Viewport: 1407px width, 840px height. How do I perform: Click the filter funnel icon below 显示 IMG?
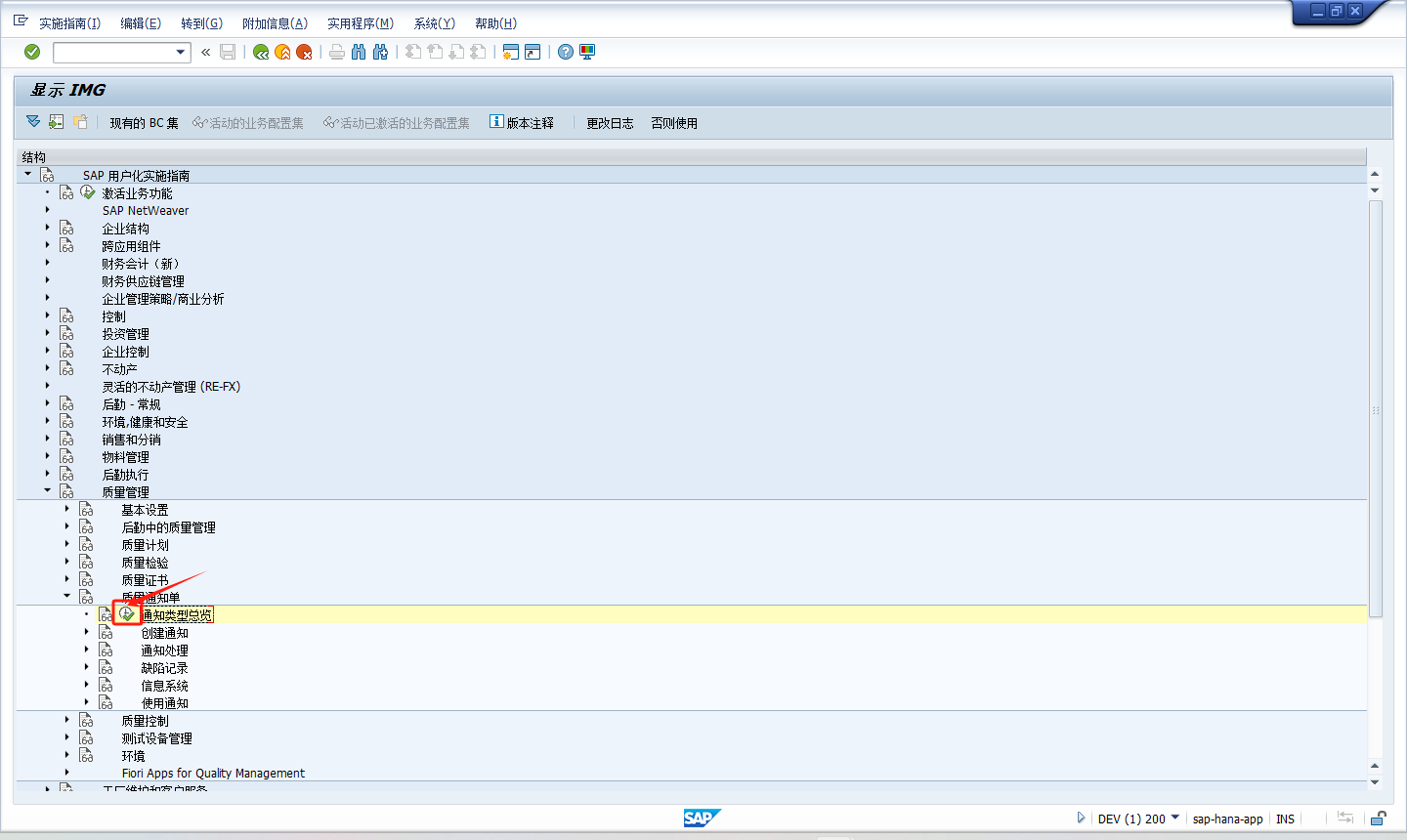click(32, 122)
